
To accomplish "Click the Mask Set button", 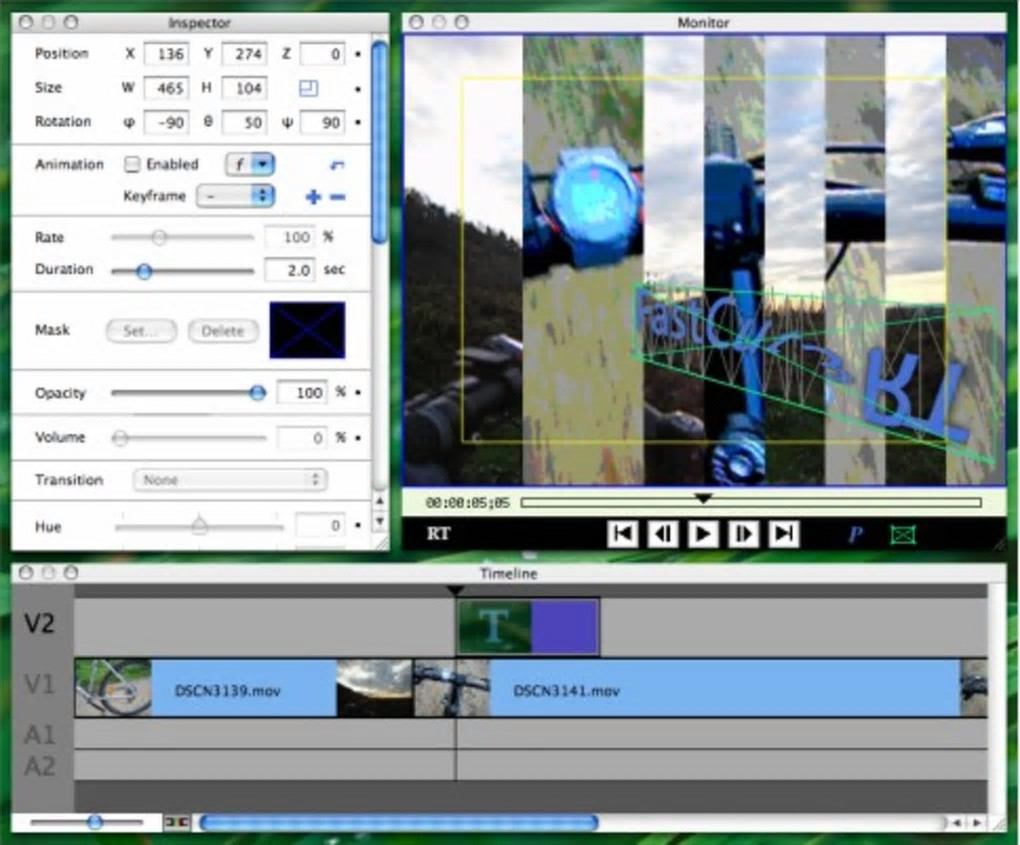I will (141, 330).
